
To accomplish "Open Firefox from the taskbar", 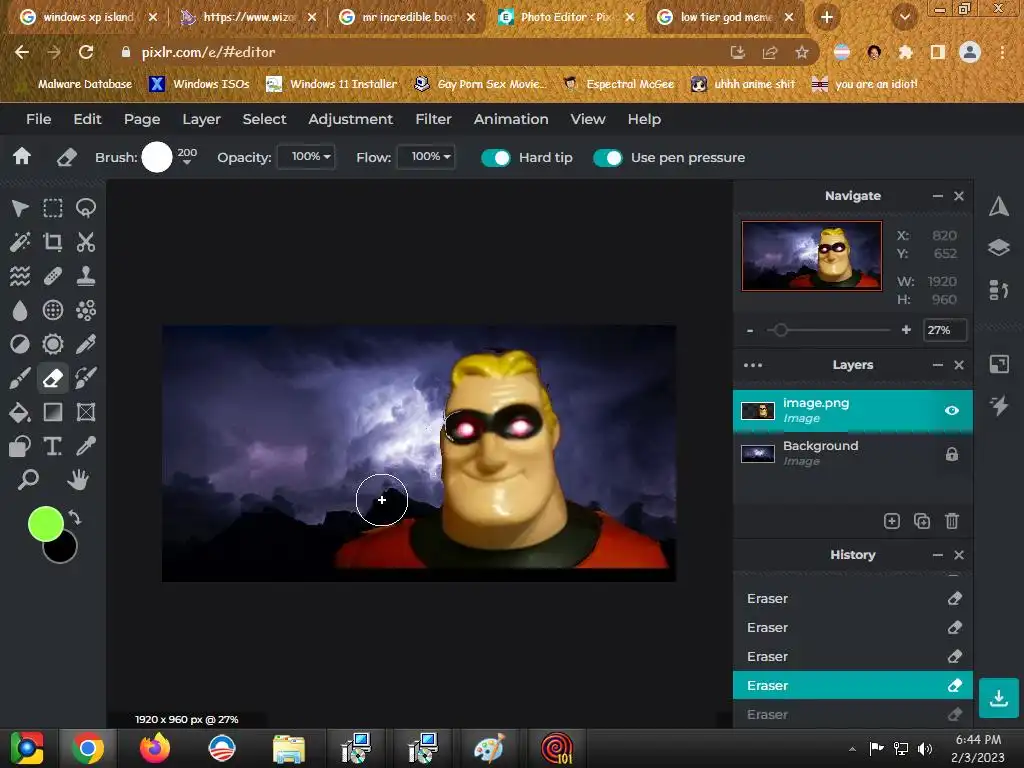I will (155, 748).
